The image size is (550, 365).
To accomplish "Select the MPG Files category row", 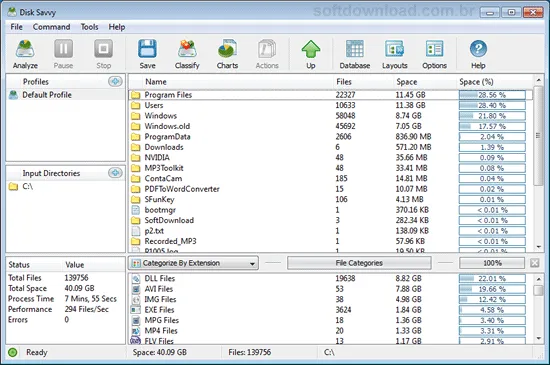I will (x=330, y=320).
